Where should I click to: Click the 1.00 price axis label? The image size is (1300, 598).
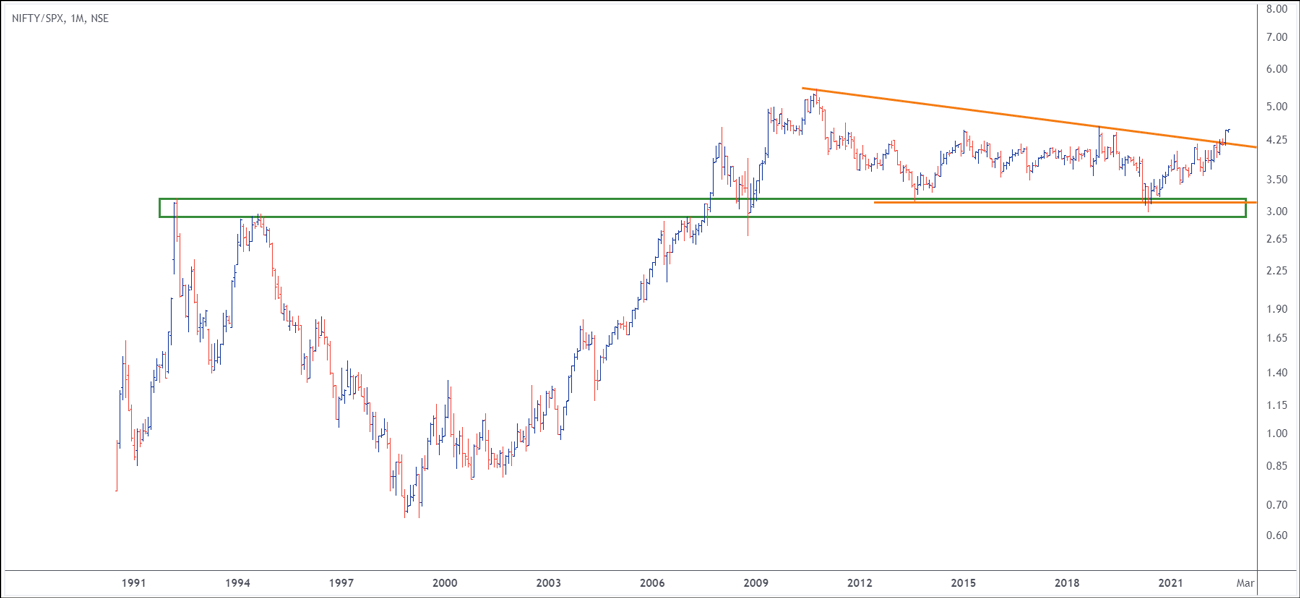tap(1277, 433)
